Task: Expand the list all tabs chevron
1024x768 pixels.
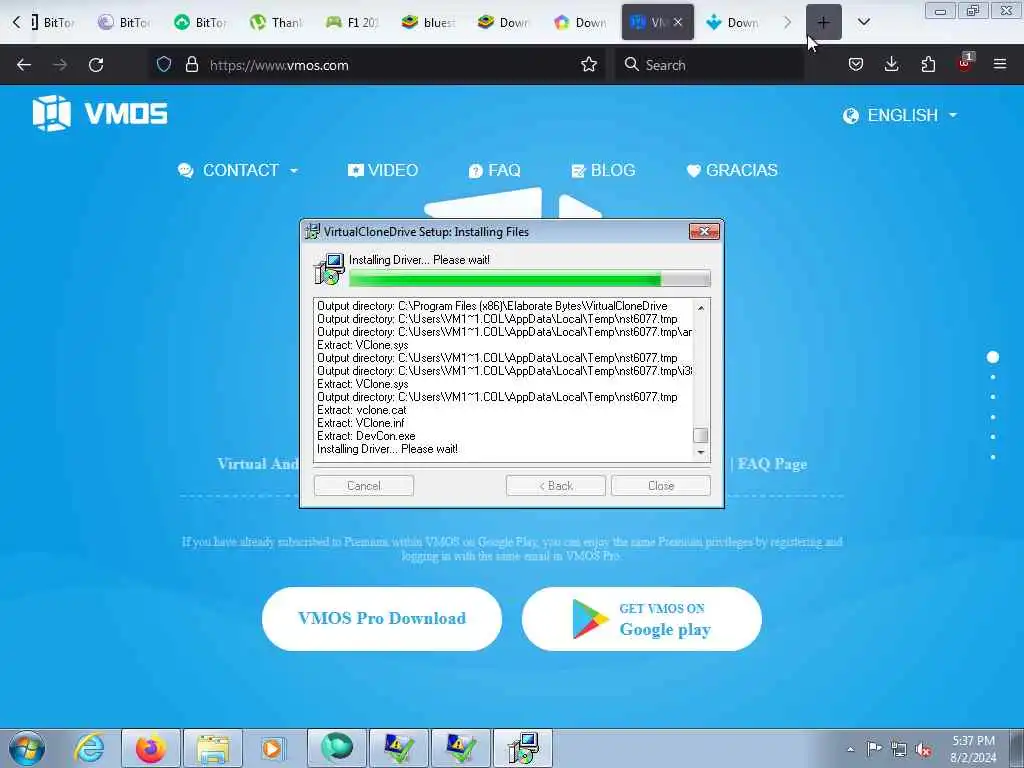Action: pos(863,22)
